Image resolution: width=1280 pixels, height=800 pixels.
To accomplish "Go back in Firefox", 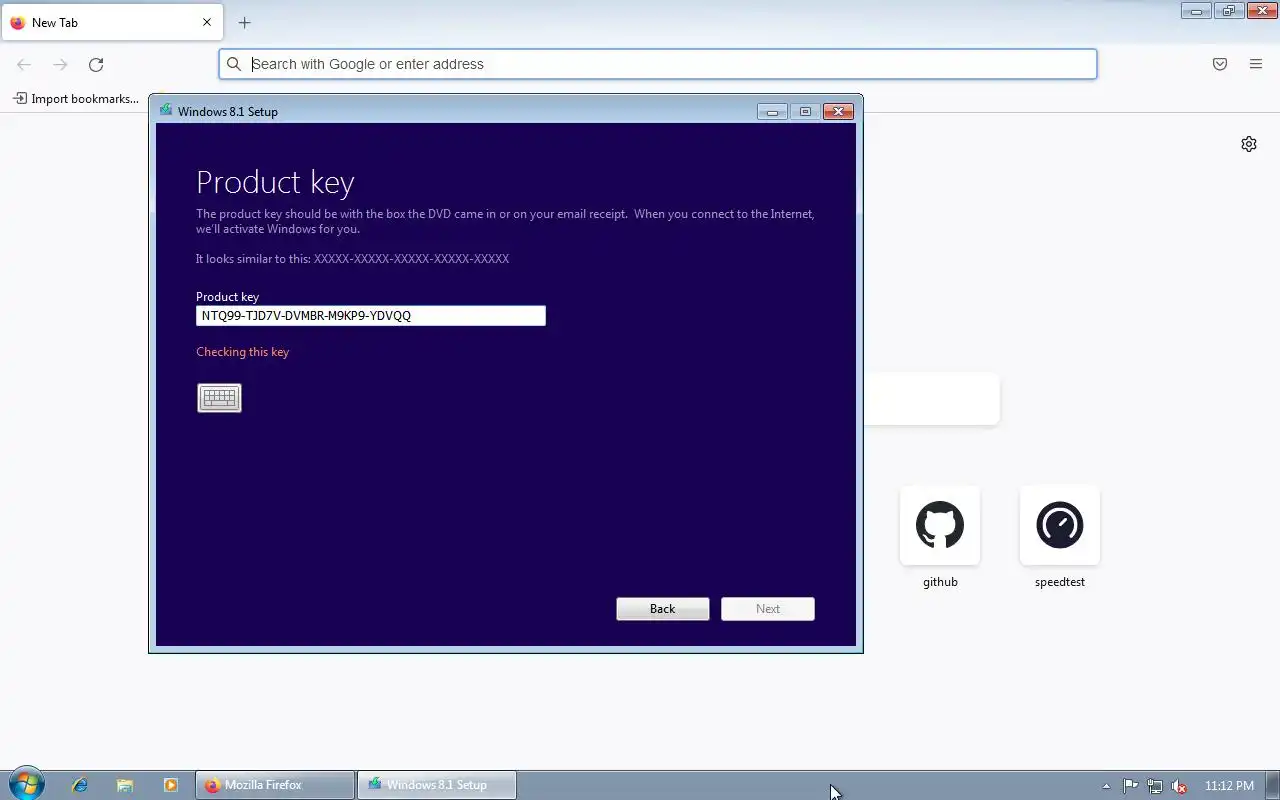I will (x=24, y=64).
